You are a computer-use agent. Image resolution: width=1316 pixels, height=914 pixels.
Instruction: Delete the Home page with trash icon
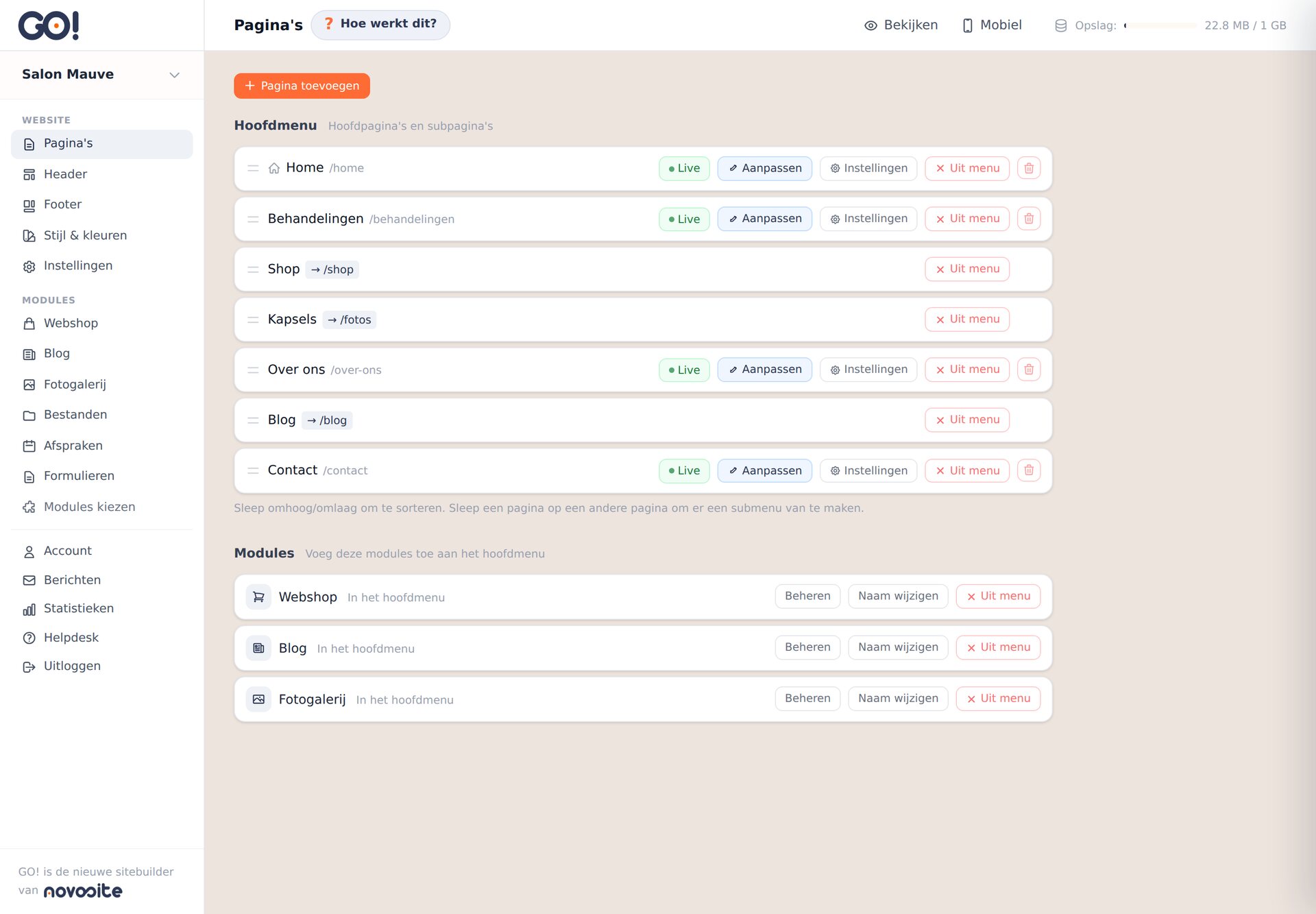[1029, 168]
